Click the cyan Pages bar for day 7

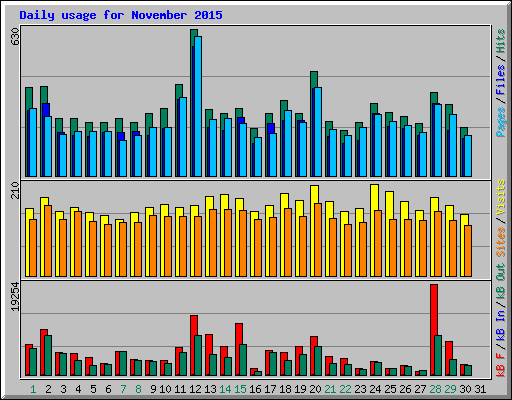pos(123,158)
